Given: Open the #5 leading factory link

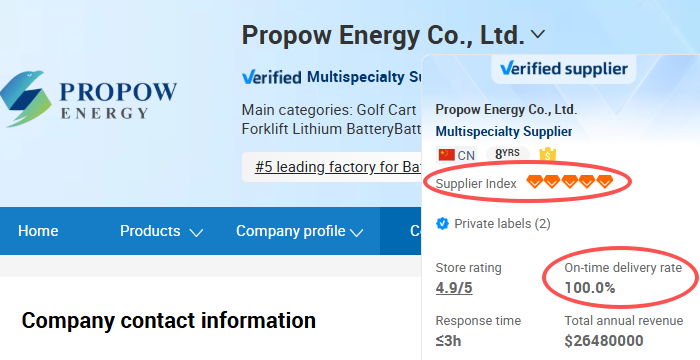Looking at the screenshot, I should (x=338, y=167).
